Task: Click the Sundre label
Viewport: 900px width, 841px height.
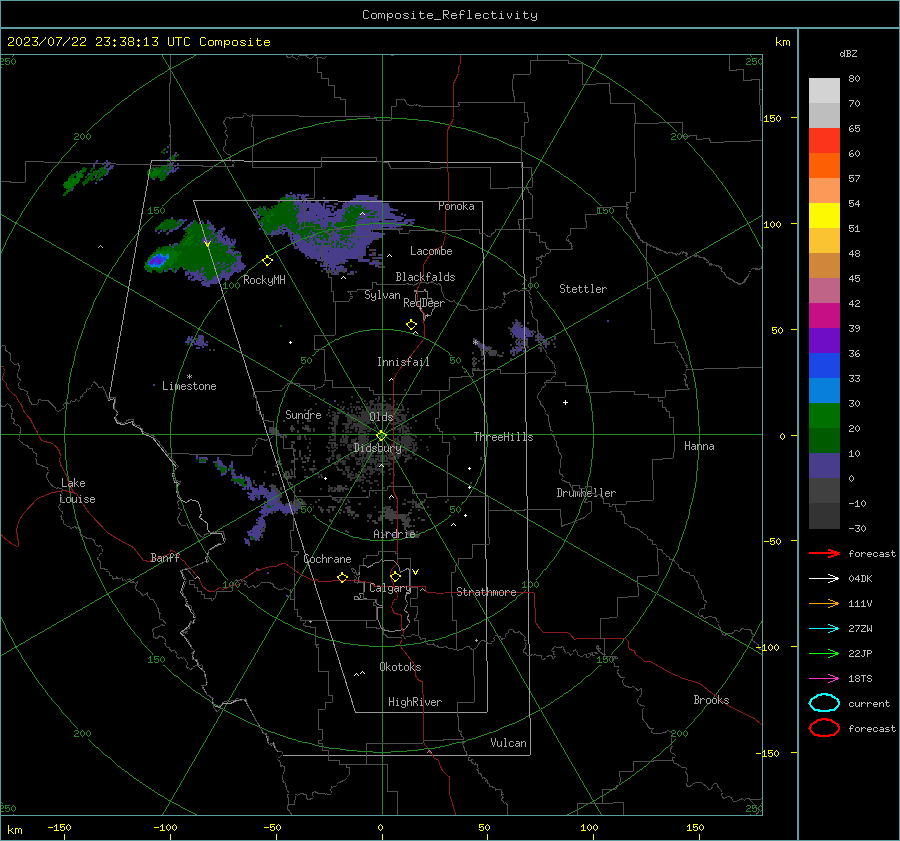Action: [303, 414]
